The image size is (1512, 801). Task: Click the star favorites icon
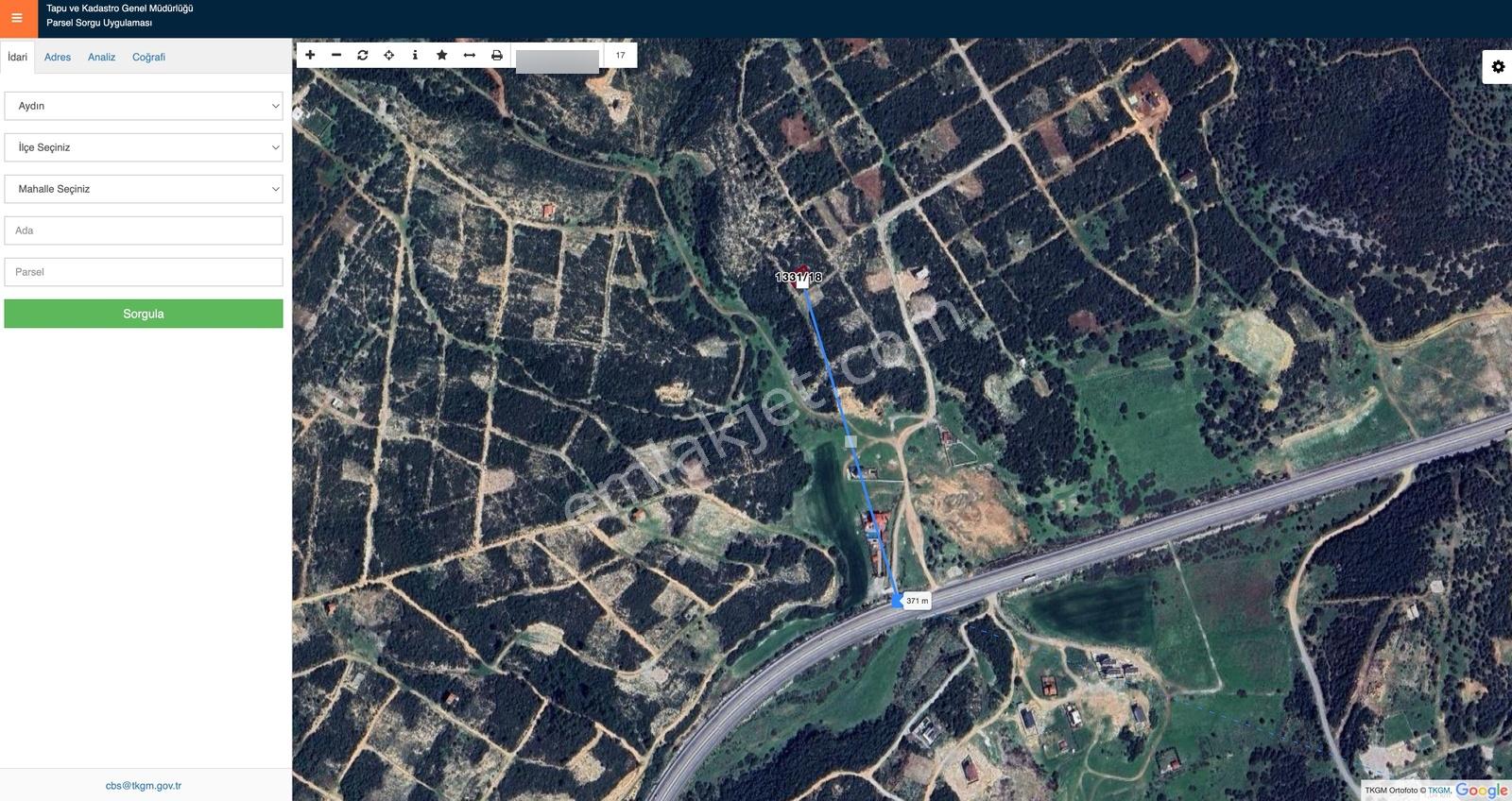point(442,55)
